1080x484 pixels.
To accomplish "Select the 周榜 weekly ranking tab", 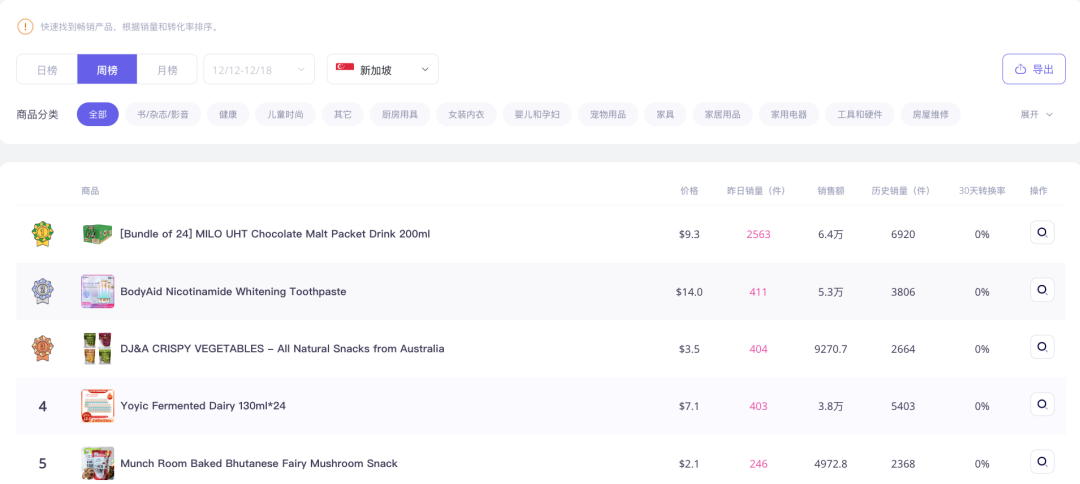I will 107,70.
